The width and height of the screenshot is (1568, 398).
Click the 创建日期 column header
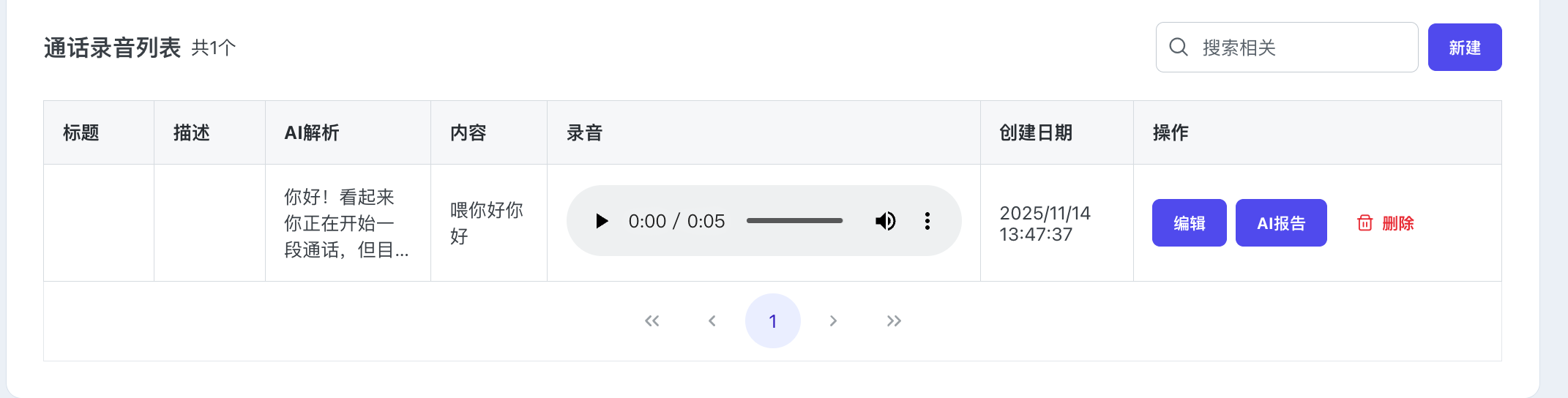pos(1036,132)
